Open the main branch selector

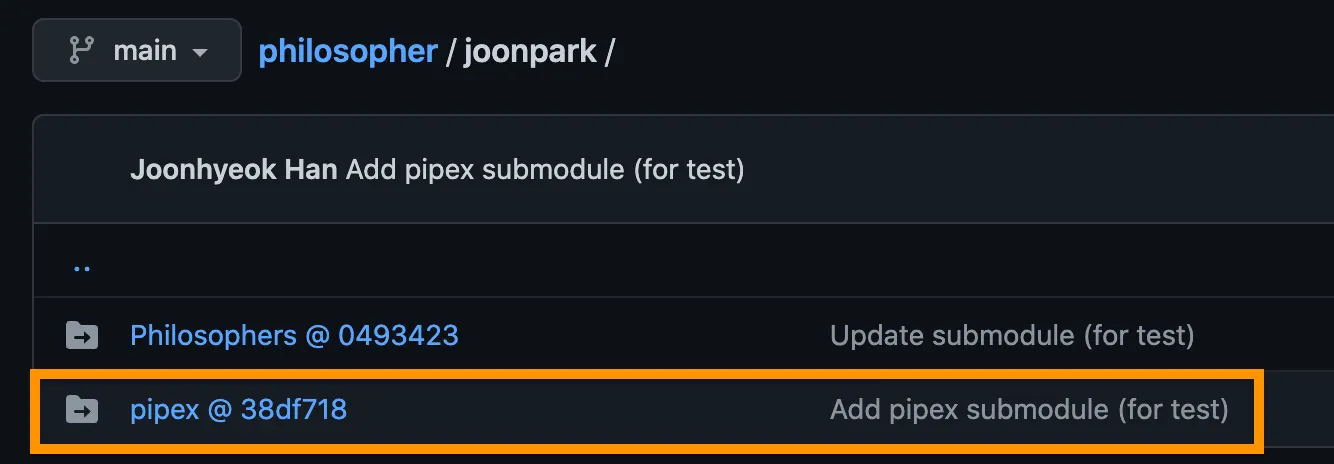click(137, 51)
